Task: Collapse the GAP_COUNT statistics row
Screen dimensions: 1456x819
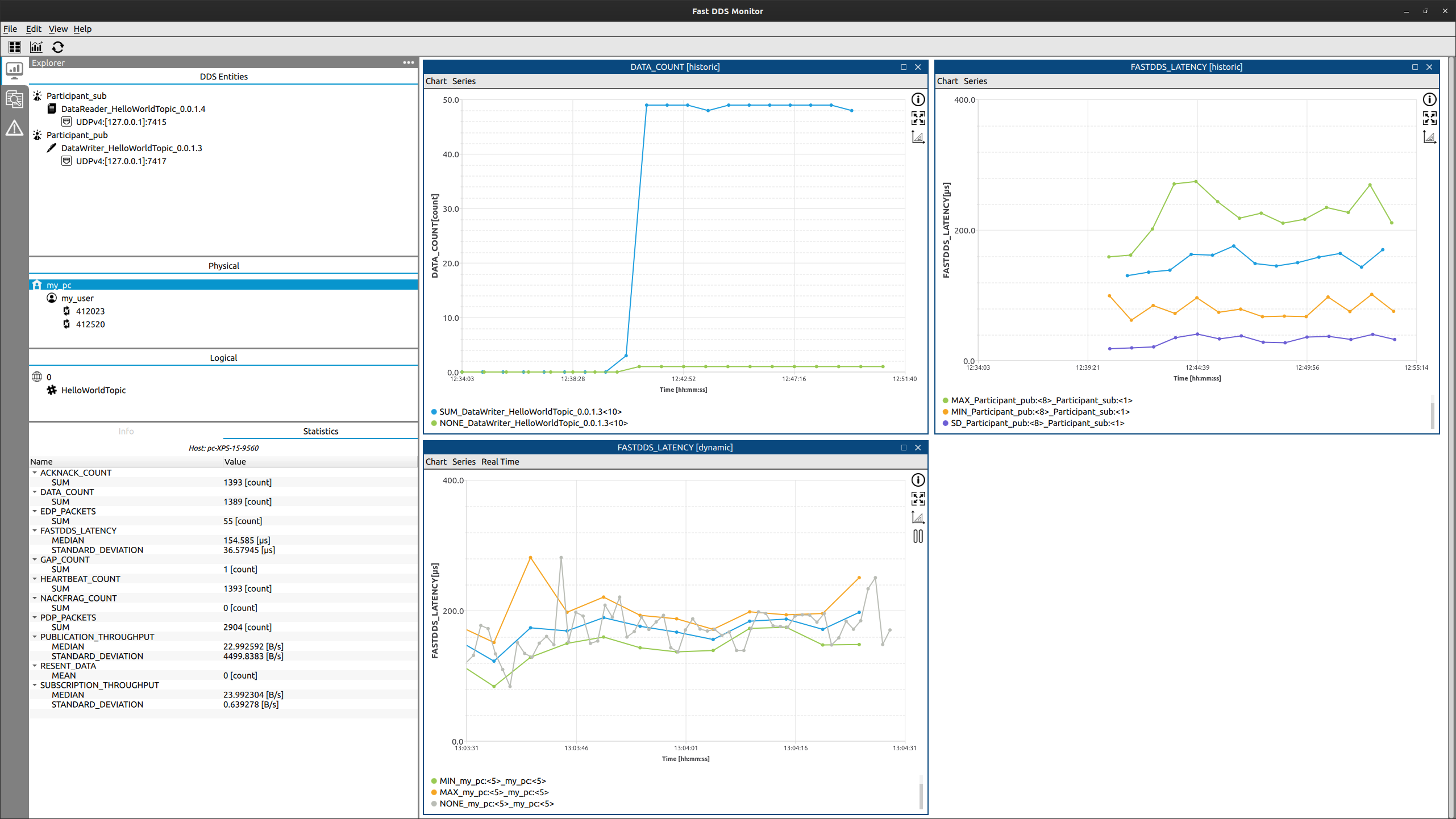Action: coord(35,559)
